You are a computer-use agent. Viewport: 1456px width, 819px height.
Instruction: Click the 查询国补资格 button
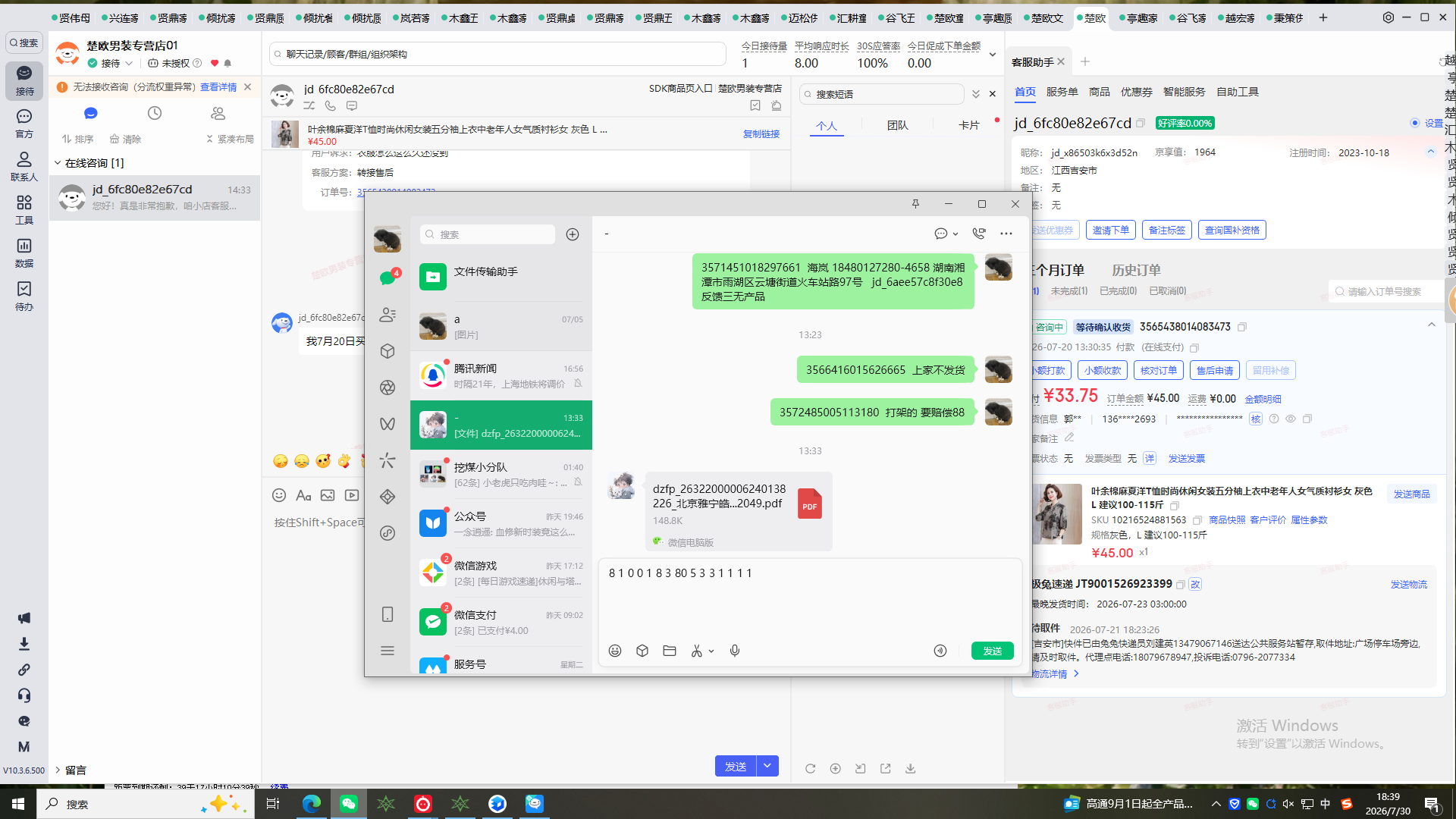(x=1232, y=230)
